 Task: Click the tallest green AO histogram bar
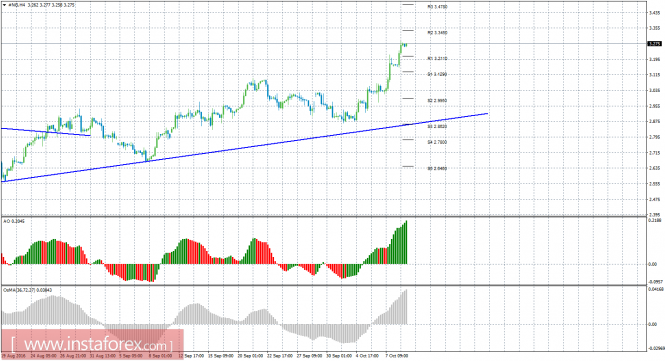407,242
